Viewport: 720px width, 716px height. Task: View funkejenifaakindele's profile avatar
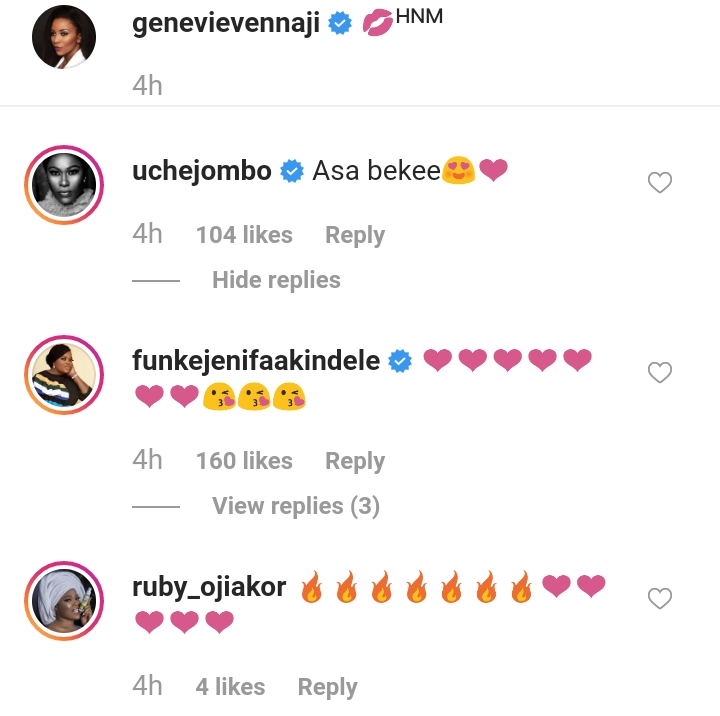[x=64, y=376]
